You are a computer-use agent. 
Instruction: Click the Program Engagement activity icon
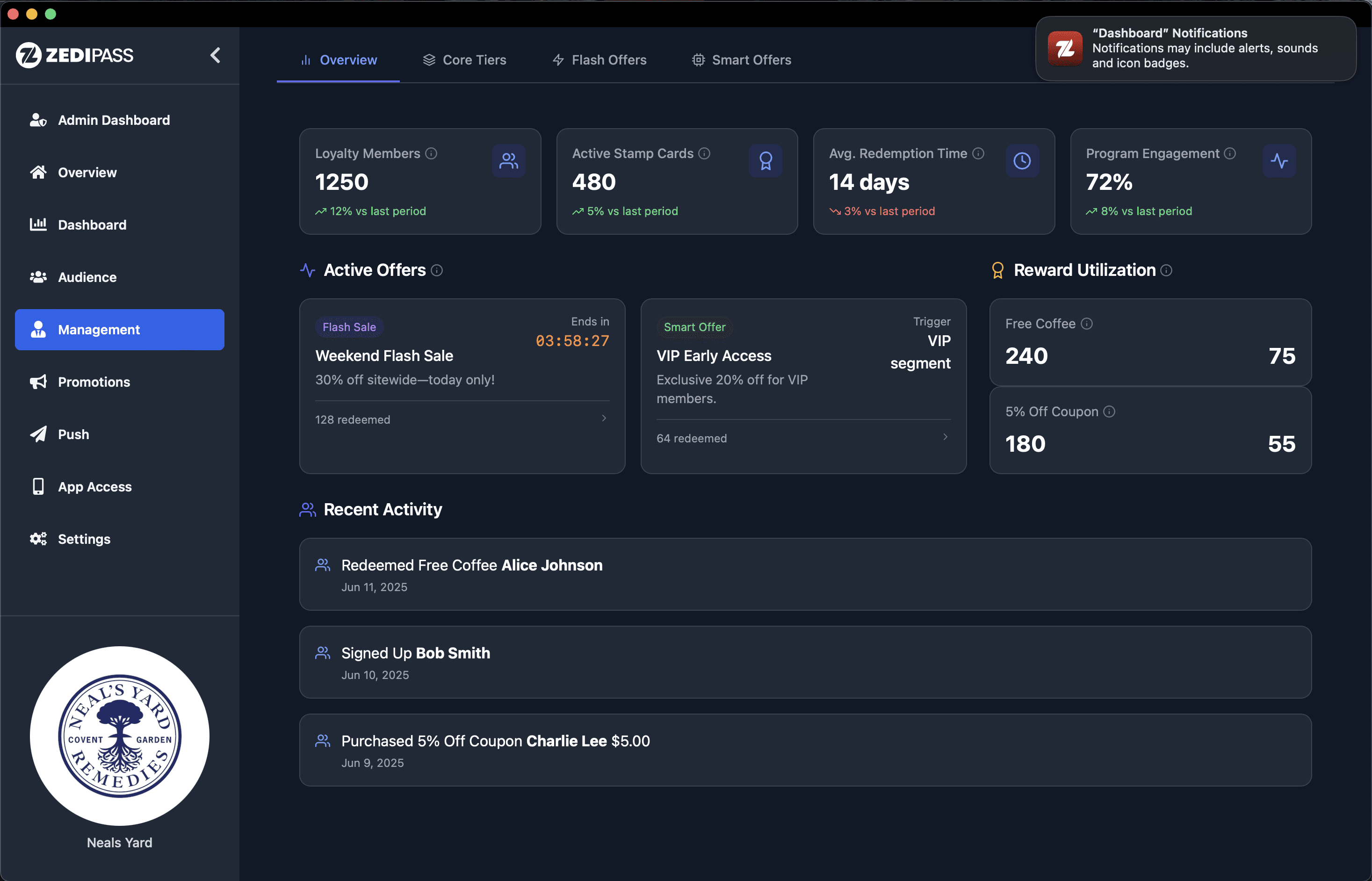point(1279,161)
